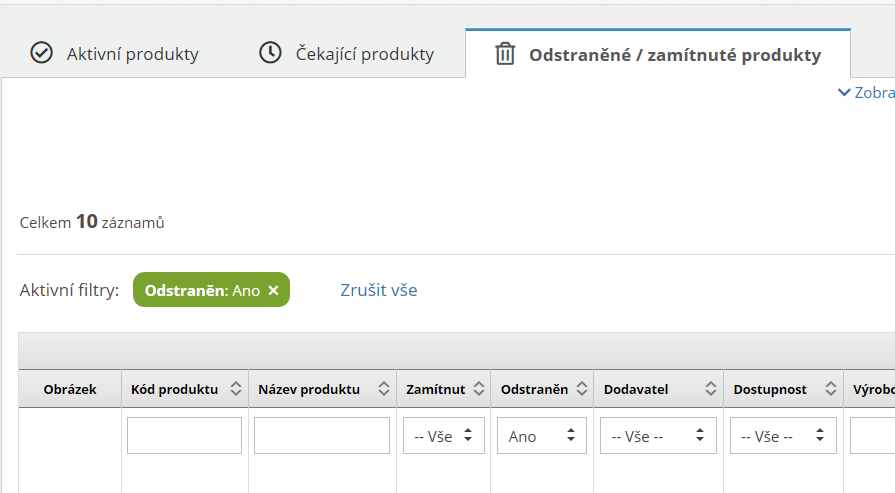Sort by Odstraněn column arrows
The height and width of the screenshot is (493, 895).
[x=580, y=389]
